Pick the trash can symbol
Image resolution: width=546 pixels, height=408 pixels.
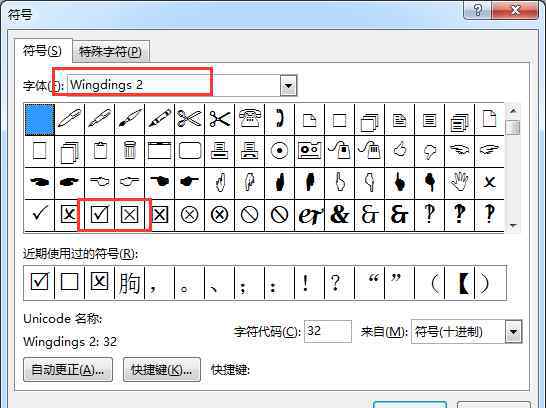[x=130, y=151]
